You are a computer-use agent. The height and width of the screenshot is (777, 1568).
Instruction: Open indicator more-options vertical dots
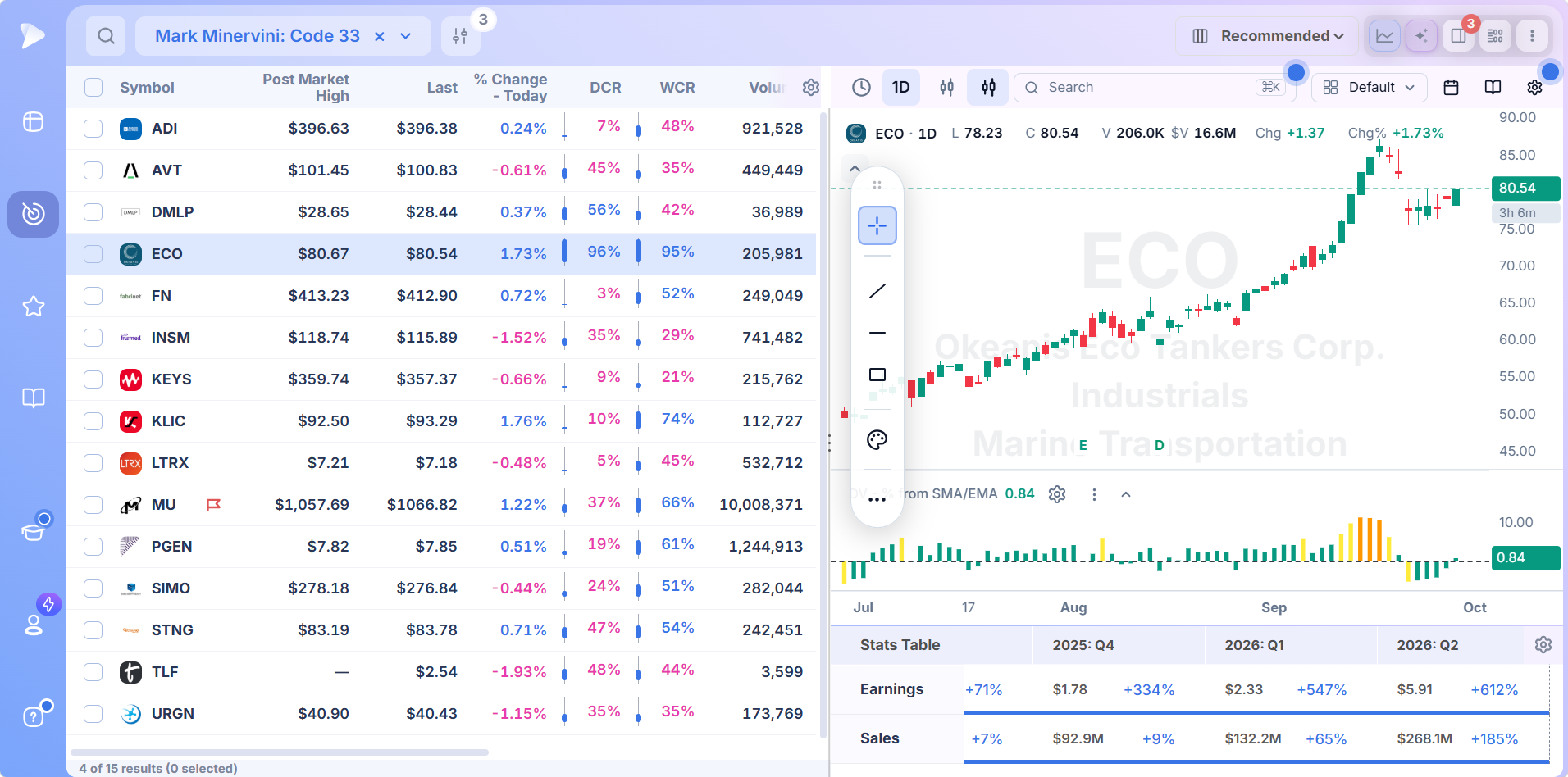[1094, 494]
